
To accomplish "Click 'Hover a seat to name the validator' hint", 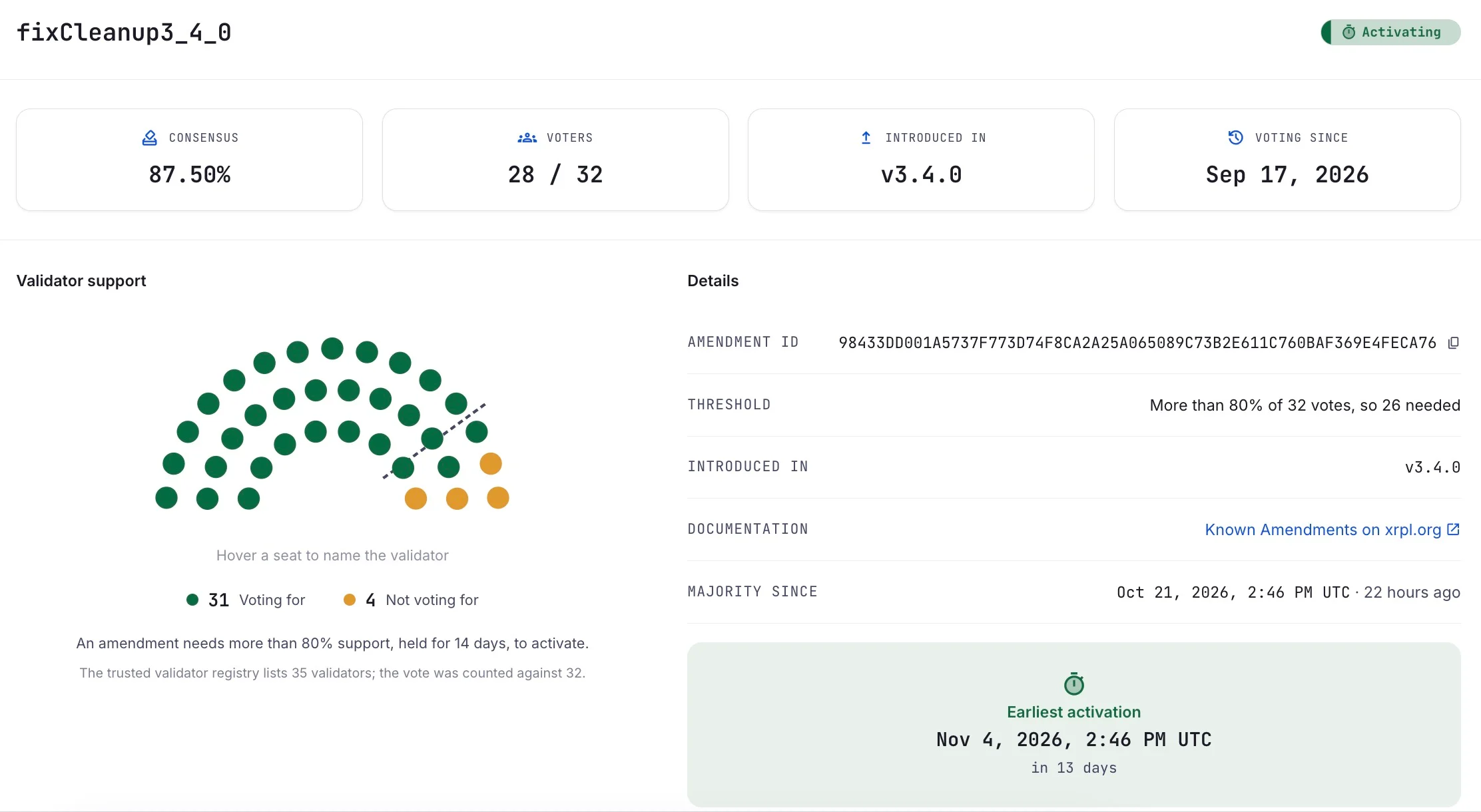I will tap(332, 555).
